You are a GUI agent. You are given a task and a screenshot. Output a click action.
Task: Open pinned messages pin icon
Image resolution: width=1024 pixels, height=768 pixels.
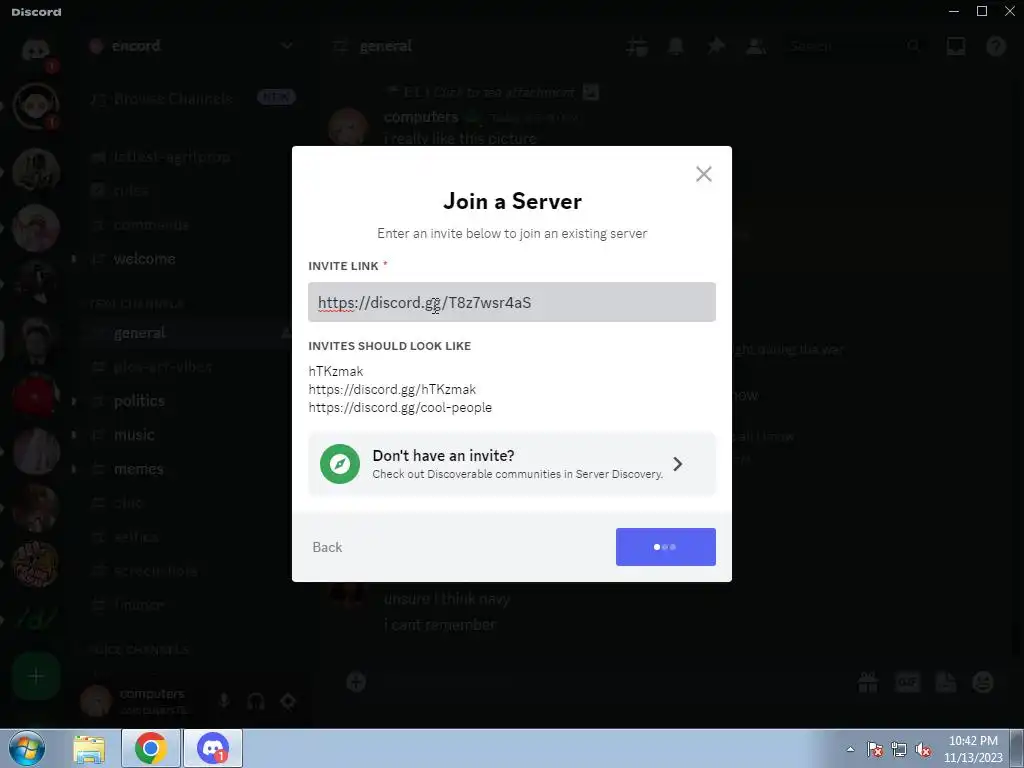coord(716,46)
